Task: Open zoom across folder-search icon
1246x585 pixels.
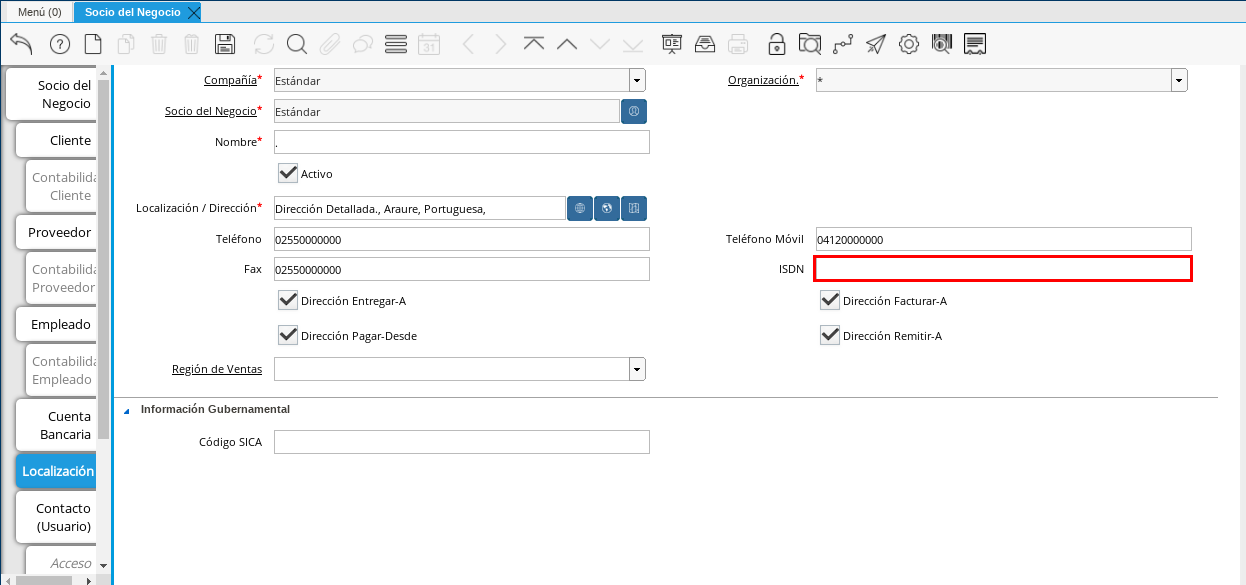Action: point(810,44)
